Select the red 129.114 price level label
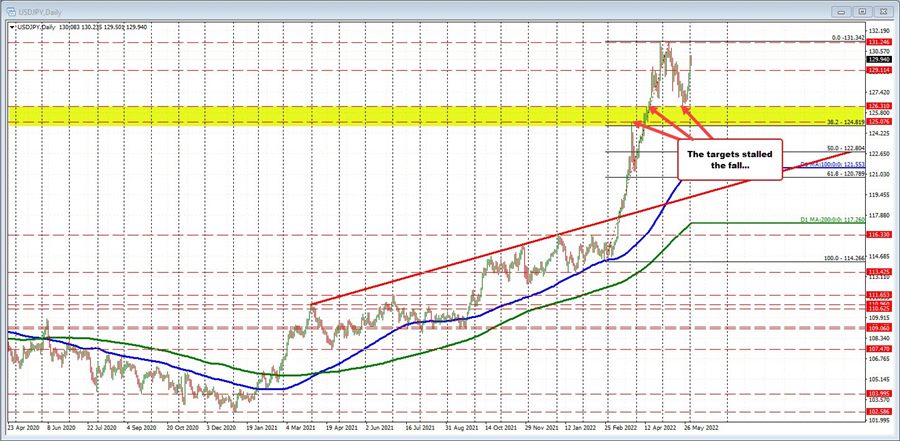 [x=879, y=69]
